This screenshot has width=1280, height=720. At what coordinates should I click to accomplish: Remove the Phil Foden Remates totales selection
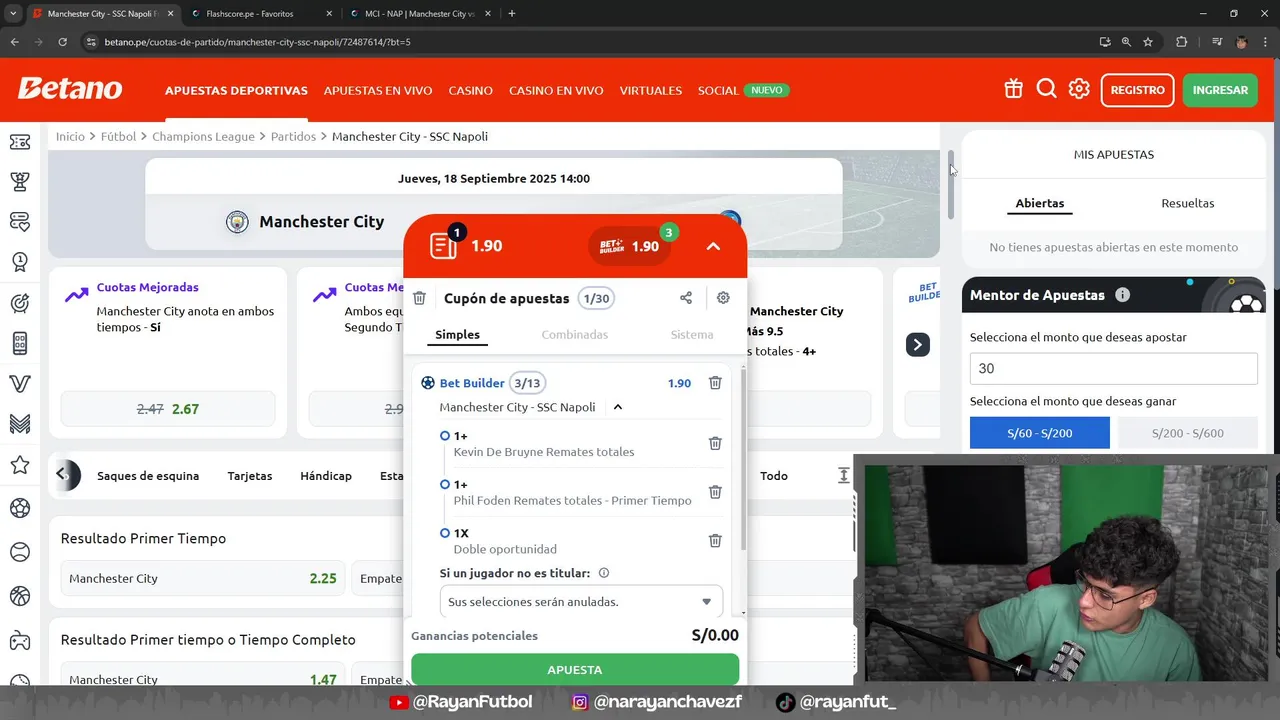click(715, 492)
